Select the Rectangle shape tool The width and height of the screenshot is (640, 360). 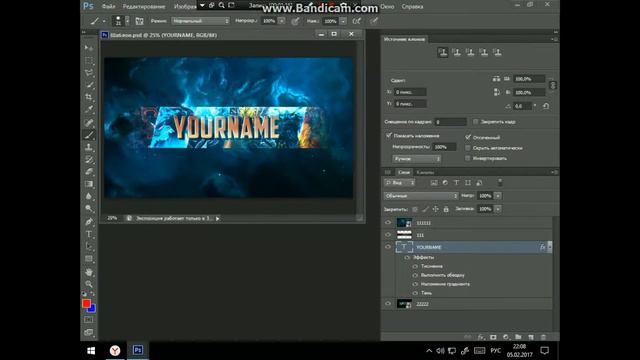pos(89,259)
